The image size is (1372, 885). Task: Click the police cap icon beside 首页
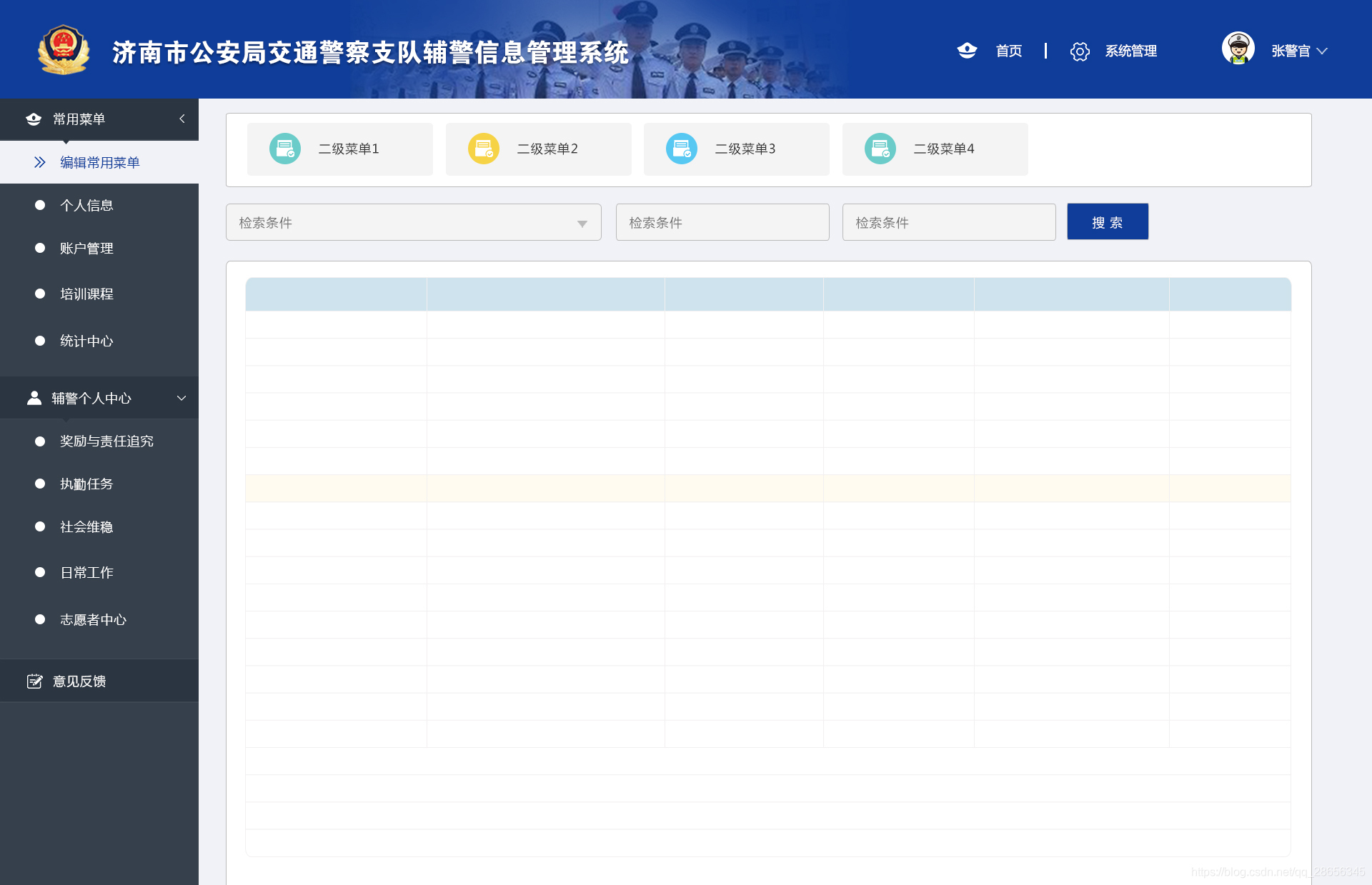[x=967, y=51]
